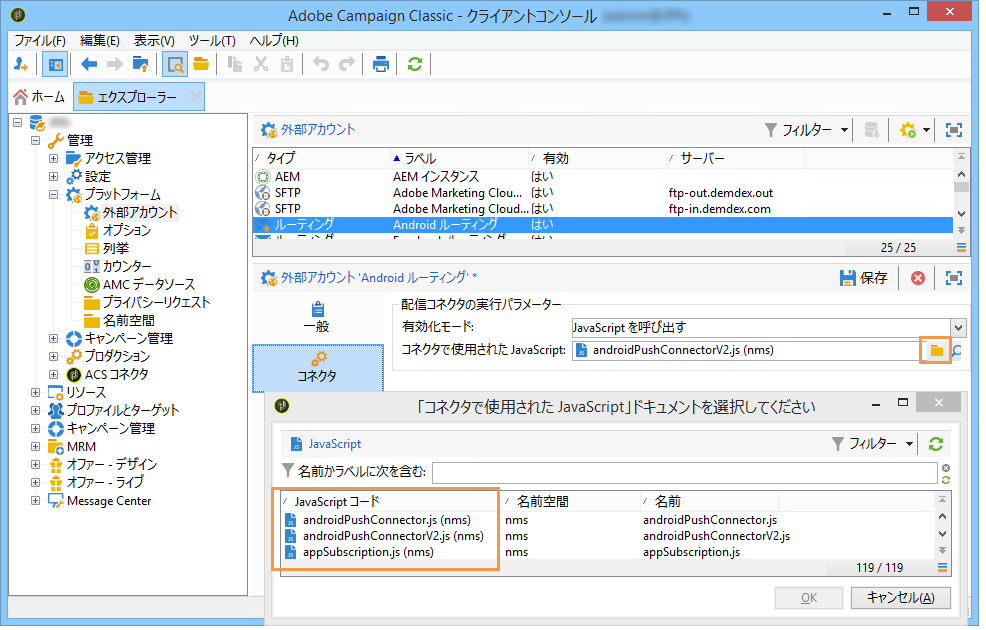Click folder icon to choose connector JavaScript
The image size is (986, 630).
coord(936,351)
